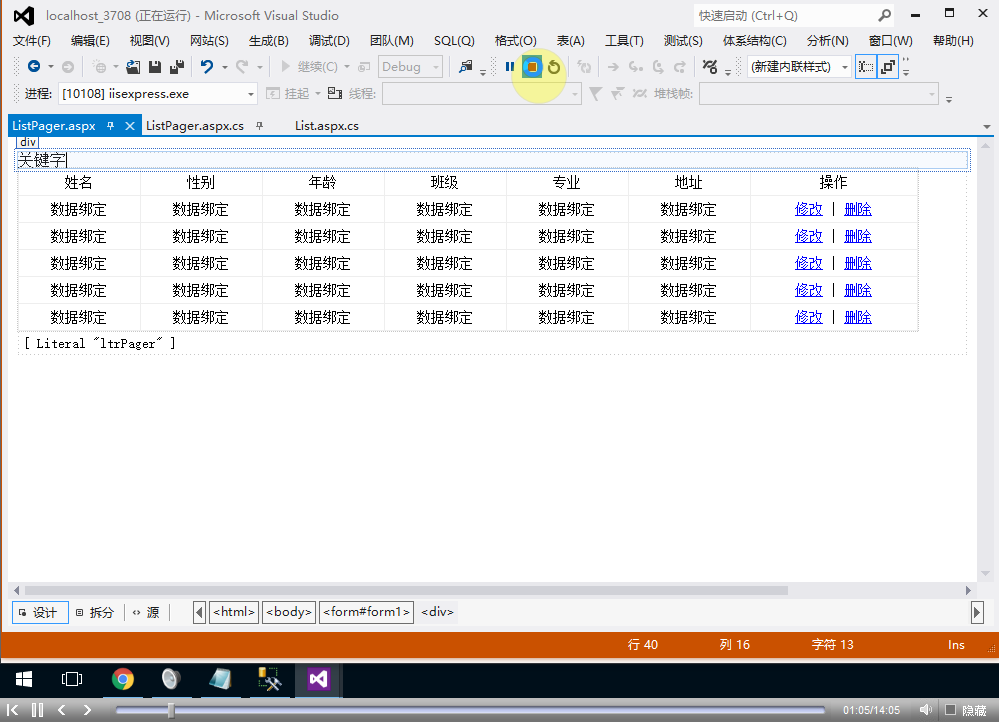Open Chrome from the taskbar
The image size is (999, 723).
click(122, 679)
